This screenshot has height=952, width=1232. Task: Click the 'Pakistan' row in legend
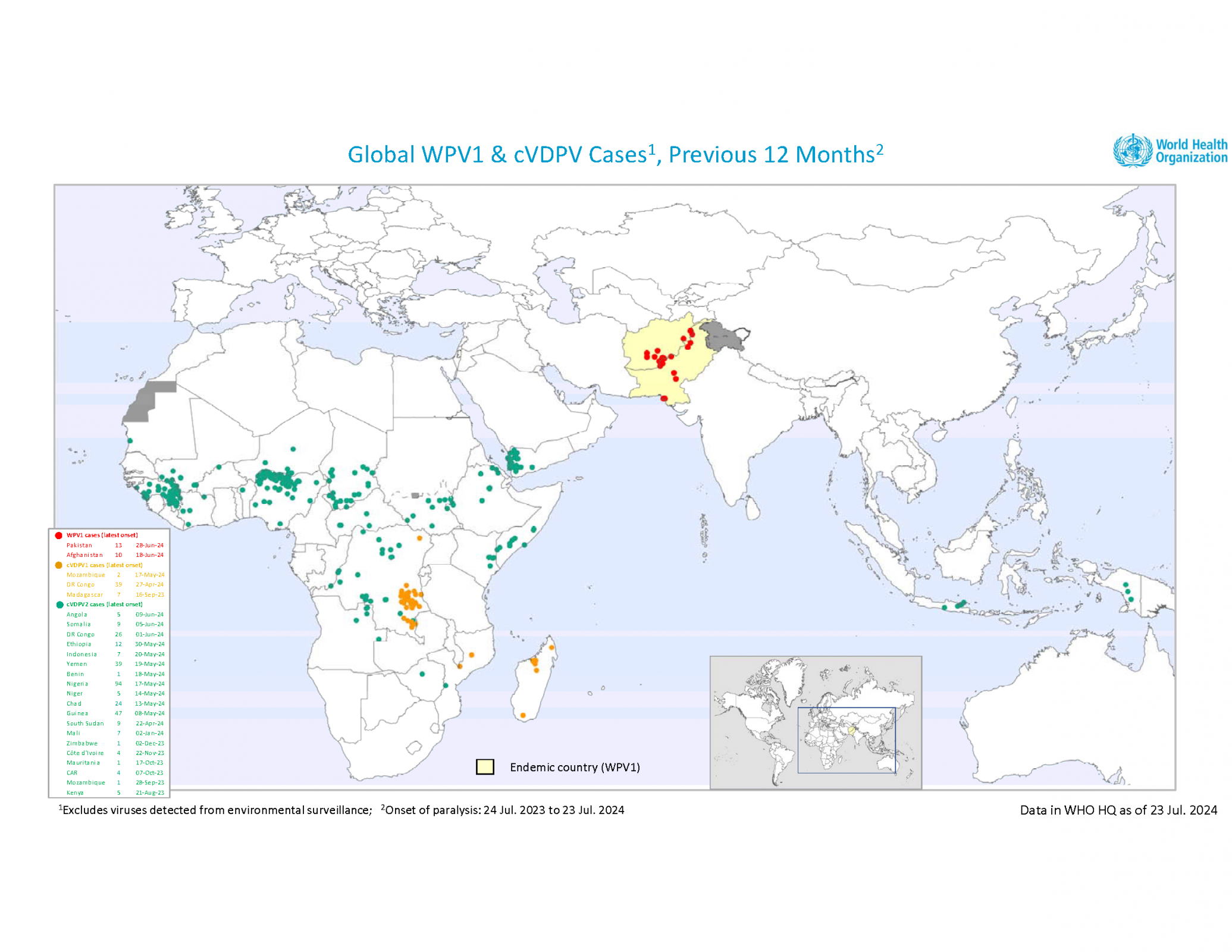[80, 546]
